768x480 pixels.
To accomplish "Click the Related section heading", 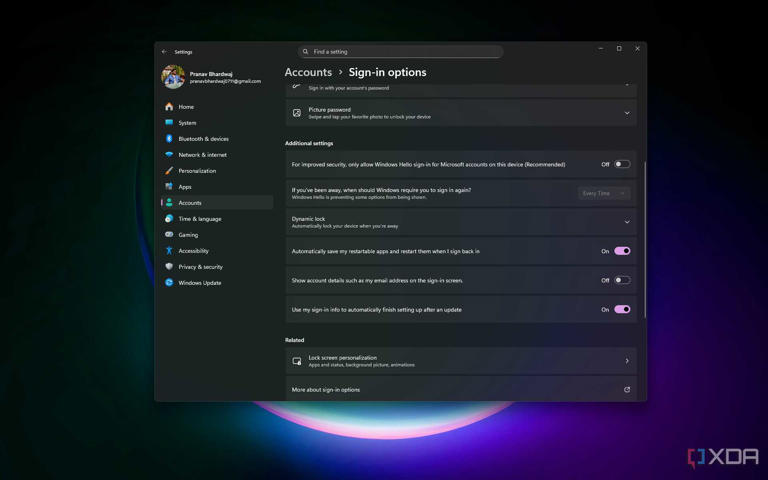I will click(294, 340).
